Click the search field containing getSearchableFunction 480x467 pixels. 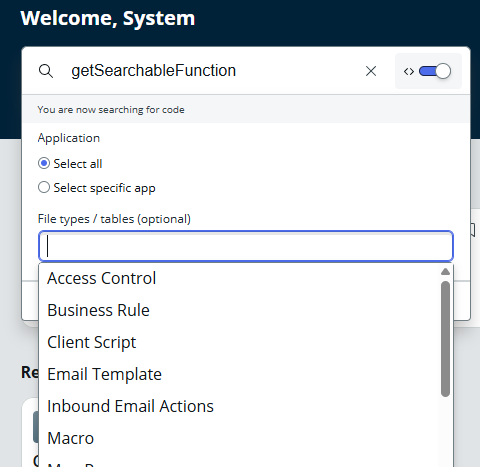[213, 71]
